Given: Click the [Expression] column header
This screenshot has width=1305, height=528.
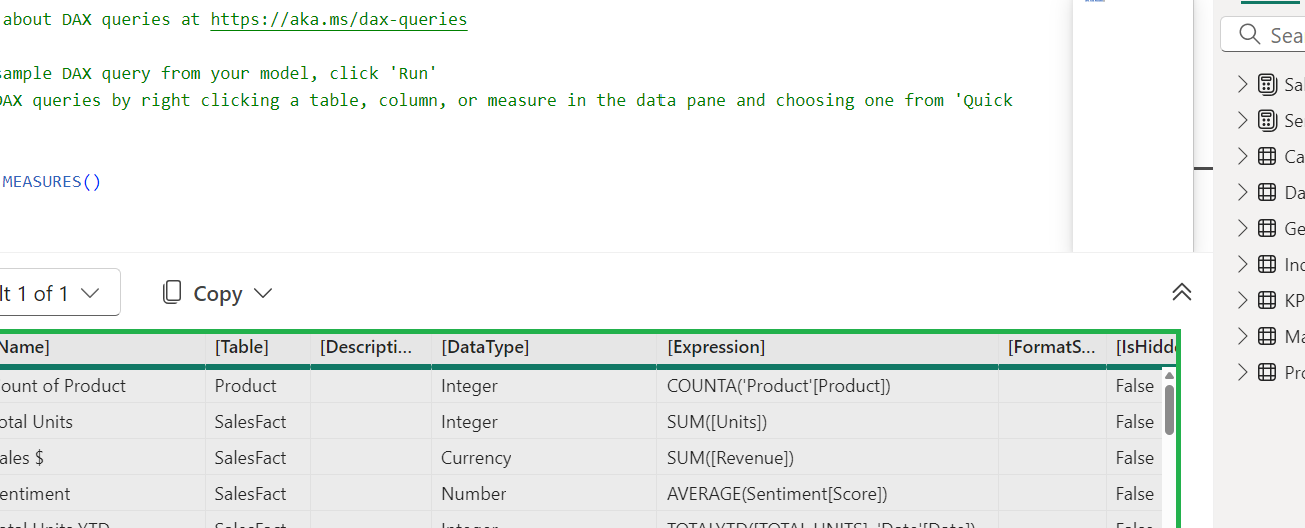Looking at the screenshot, I should click(x=715, y=347).
